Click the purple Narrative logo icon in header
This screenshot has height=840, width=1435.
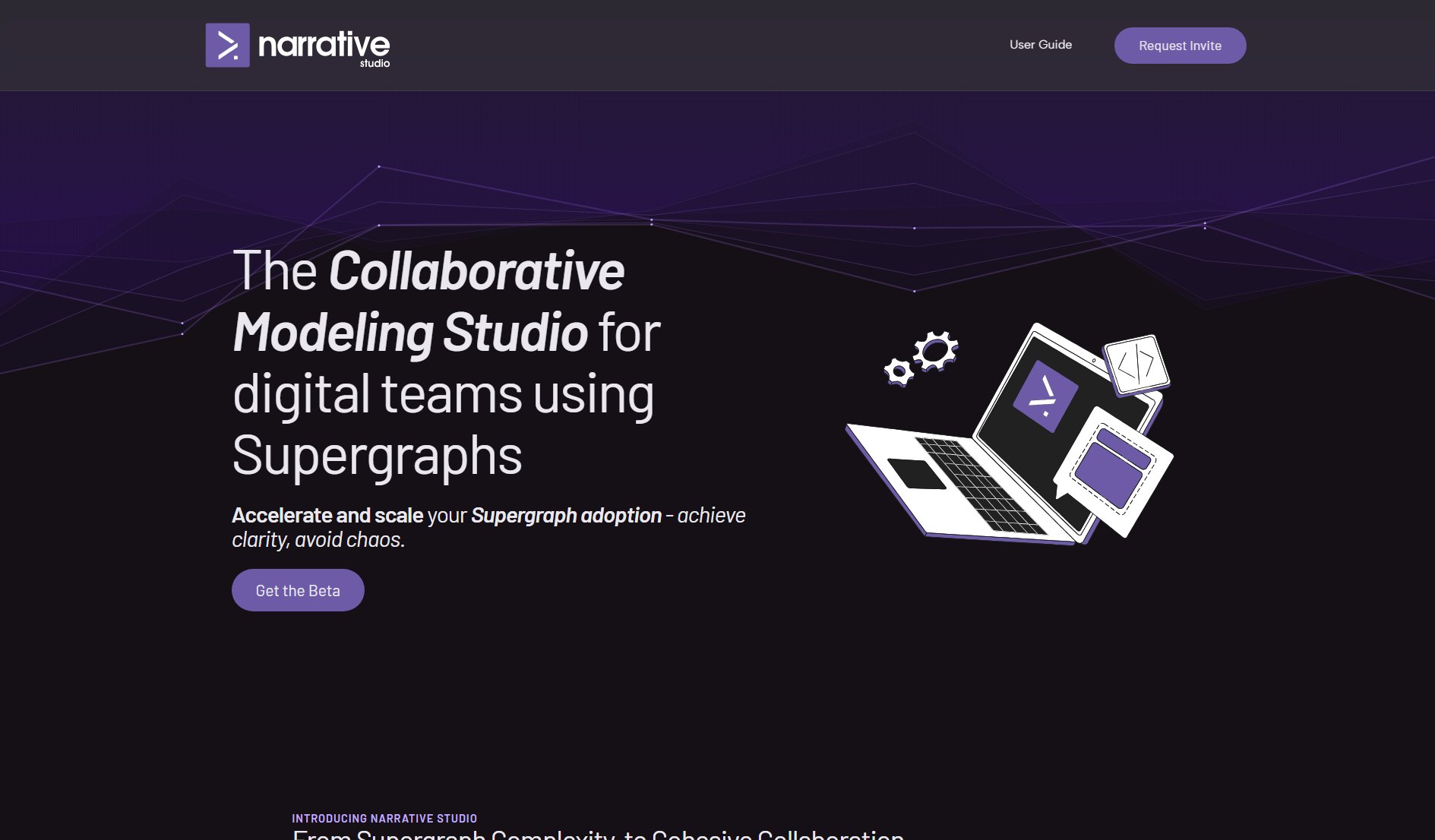pos(227,46)
